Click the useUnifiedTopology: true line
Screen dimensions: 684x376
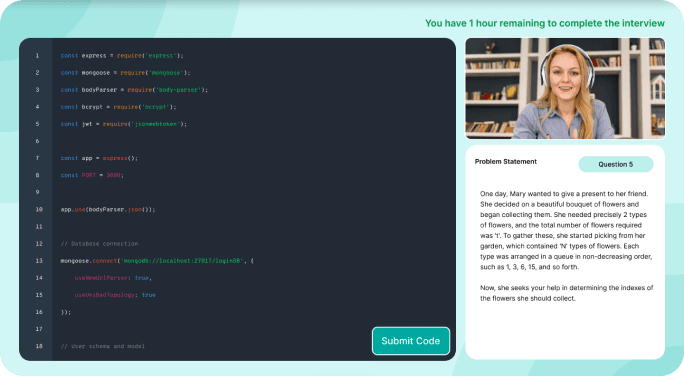(115, 295)
